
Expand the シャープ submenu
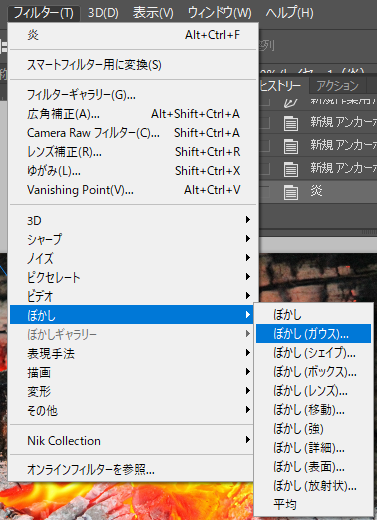click(x=133, y=239)
